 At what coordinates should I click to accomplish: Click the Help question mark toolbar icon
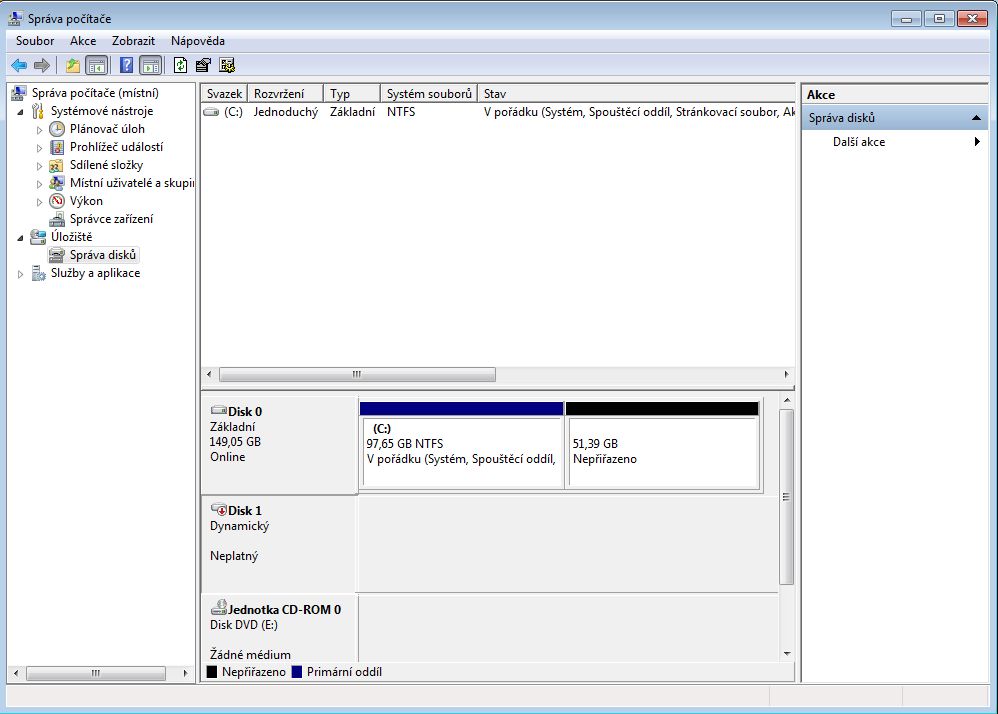(x=126, y=66)
